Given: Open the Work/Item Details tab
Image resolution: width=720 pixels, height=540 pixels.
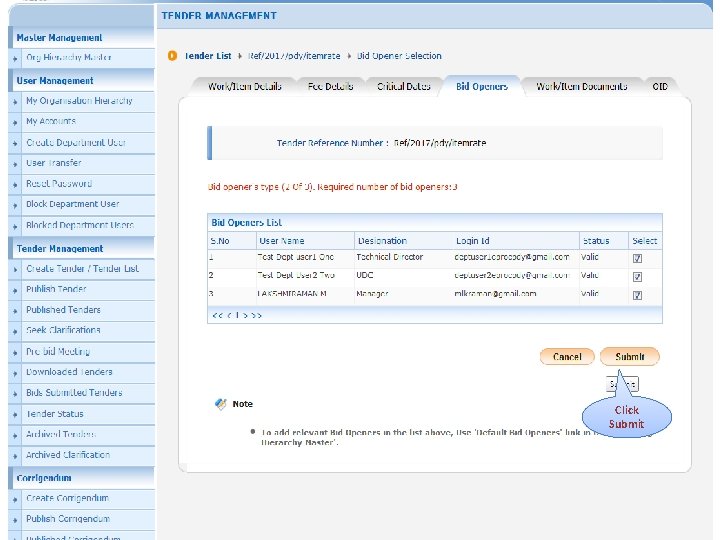Looking at the screenshot, I should point(244,86).
